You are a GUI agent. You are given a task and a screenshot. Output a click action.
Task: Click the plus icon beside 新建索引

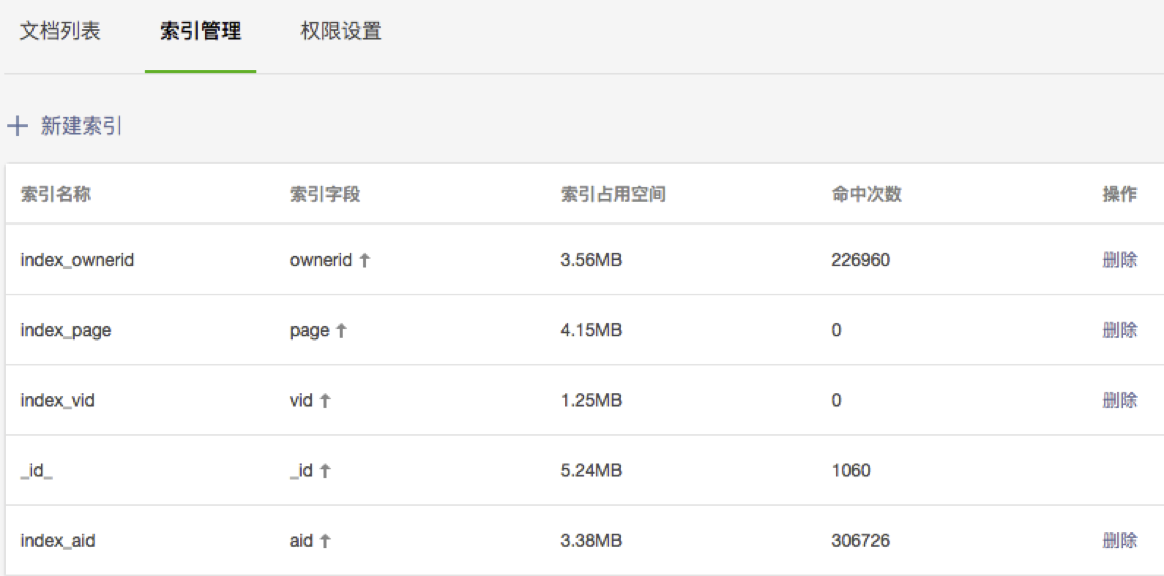pos(16,127)
